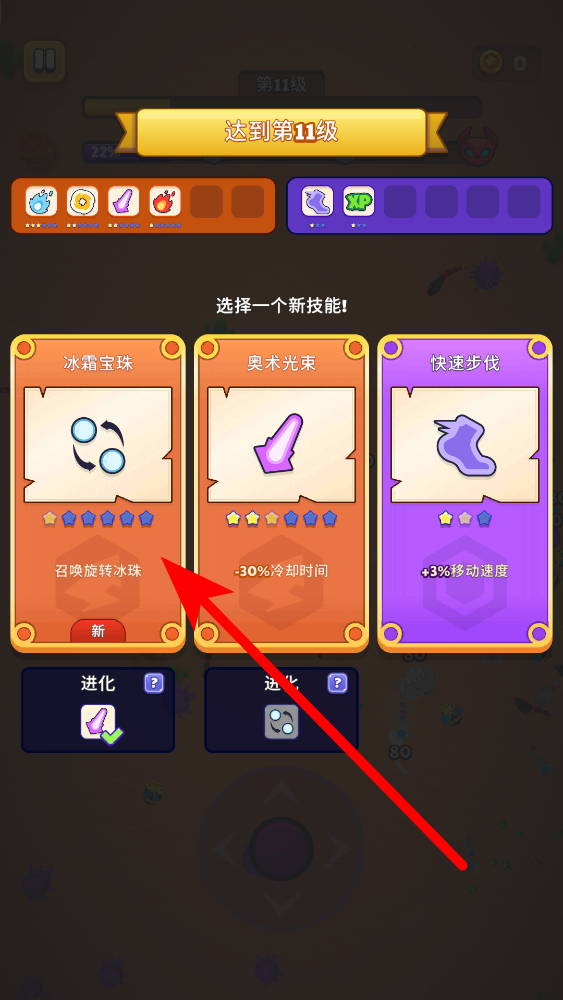Select the 冰霜宝珠 skill card
The image size is (563, 1000).
tap(98, 493)
